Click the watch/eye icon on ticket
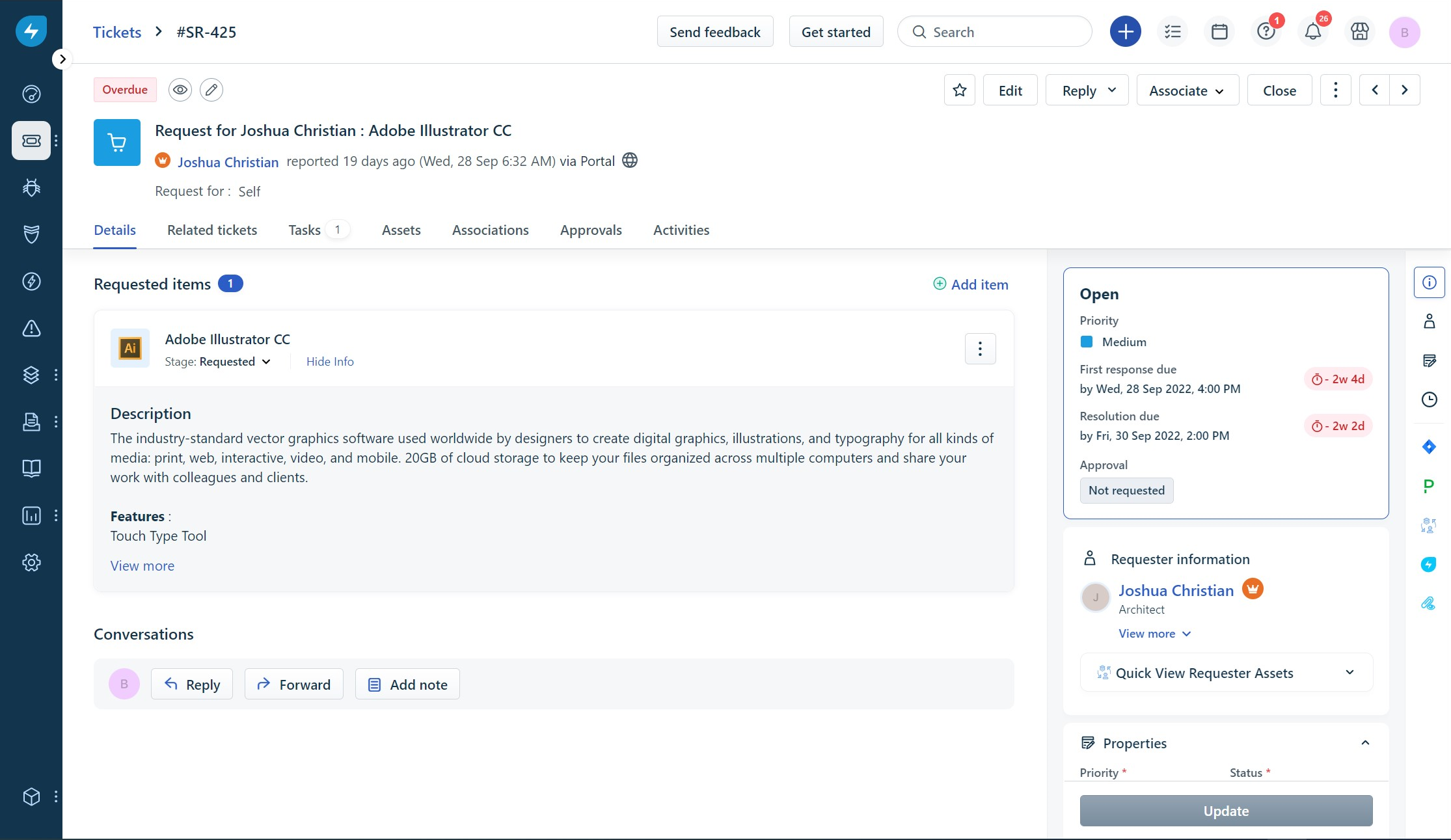This screenshot has height=840, width=1451. (181, 89)
